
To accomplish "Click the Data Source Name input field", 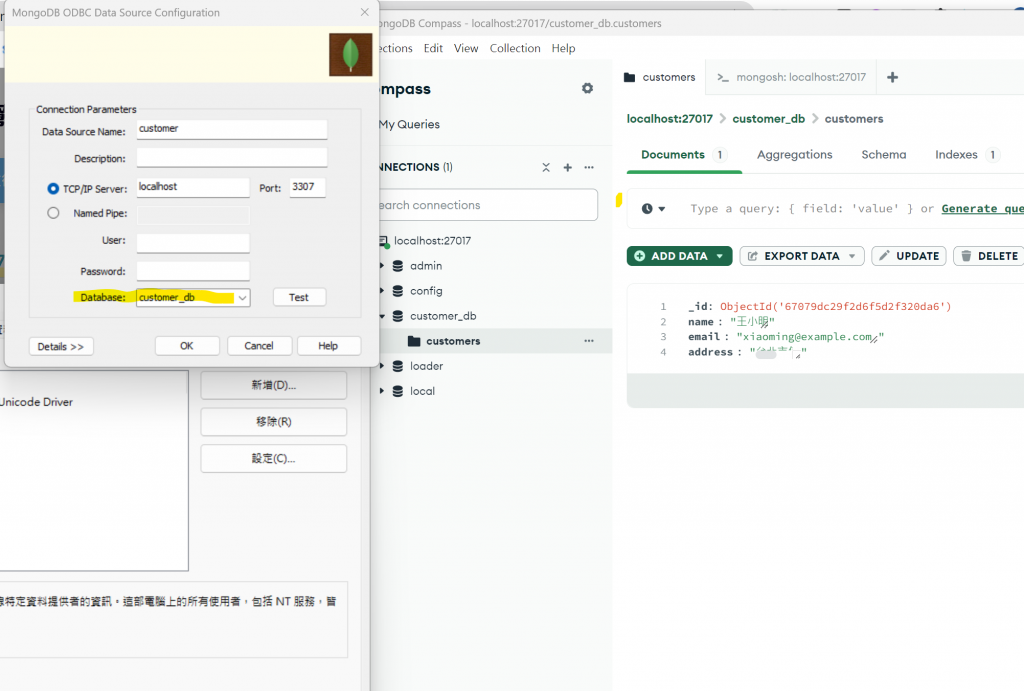I will click(232, 129).
